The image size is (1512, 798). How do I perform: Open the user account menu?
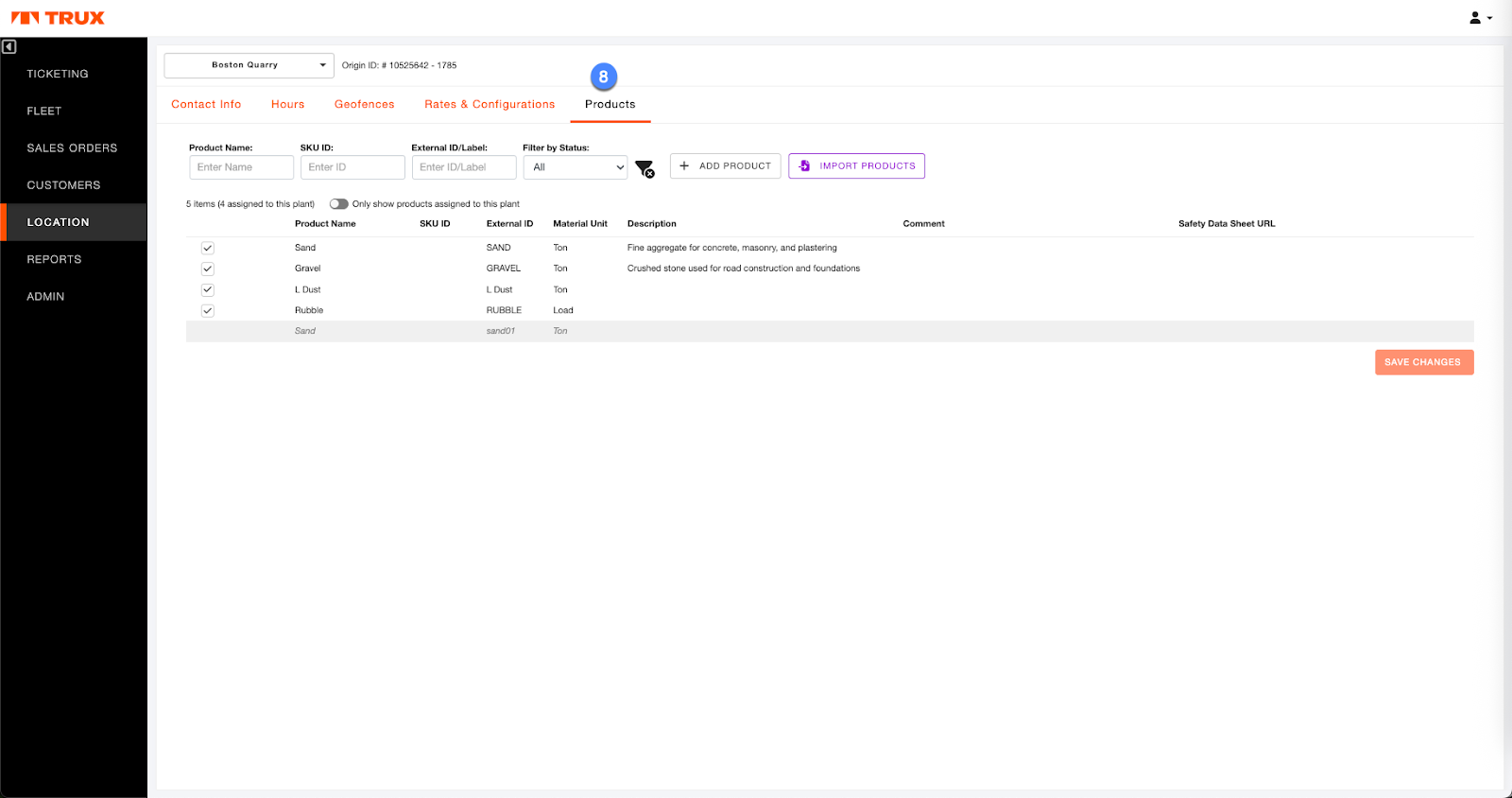click(1480, 18)
